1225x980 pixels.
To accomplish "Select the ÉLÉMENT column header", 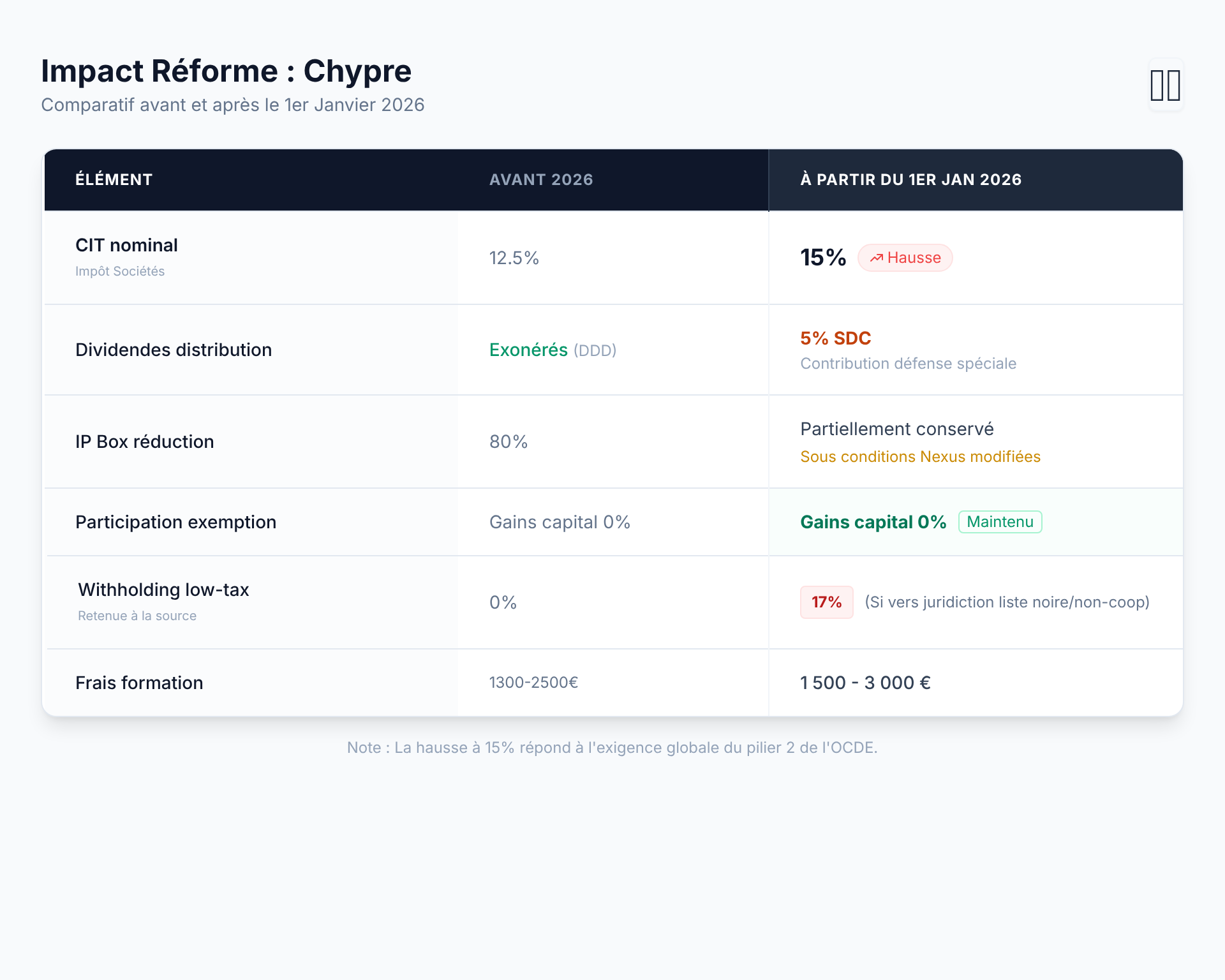I will coord(114,180).
